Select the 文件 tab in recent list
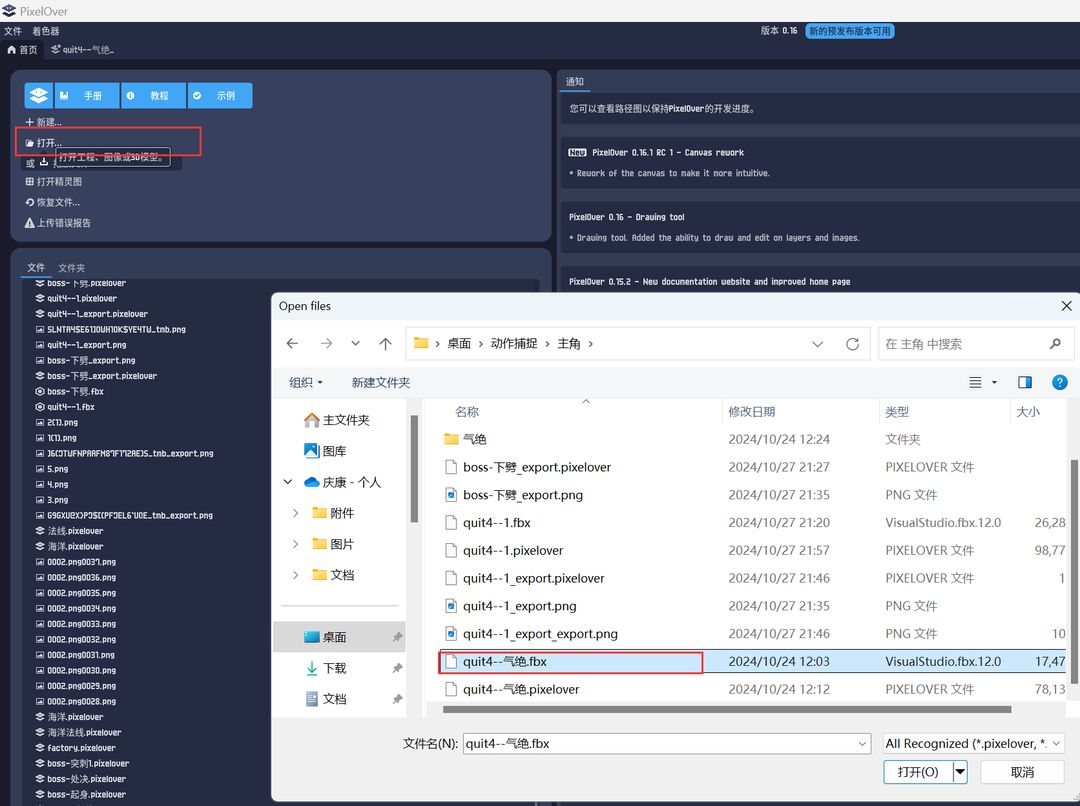This screenshot has width=1080, height=806. (36, 267)
